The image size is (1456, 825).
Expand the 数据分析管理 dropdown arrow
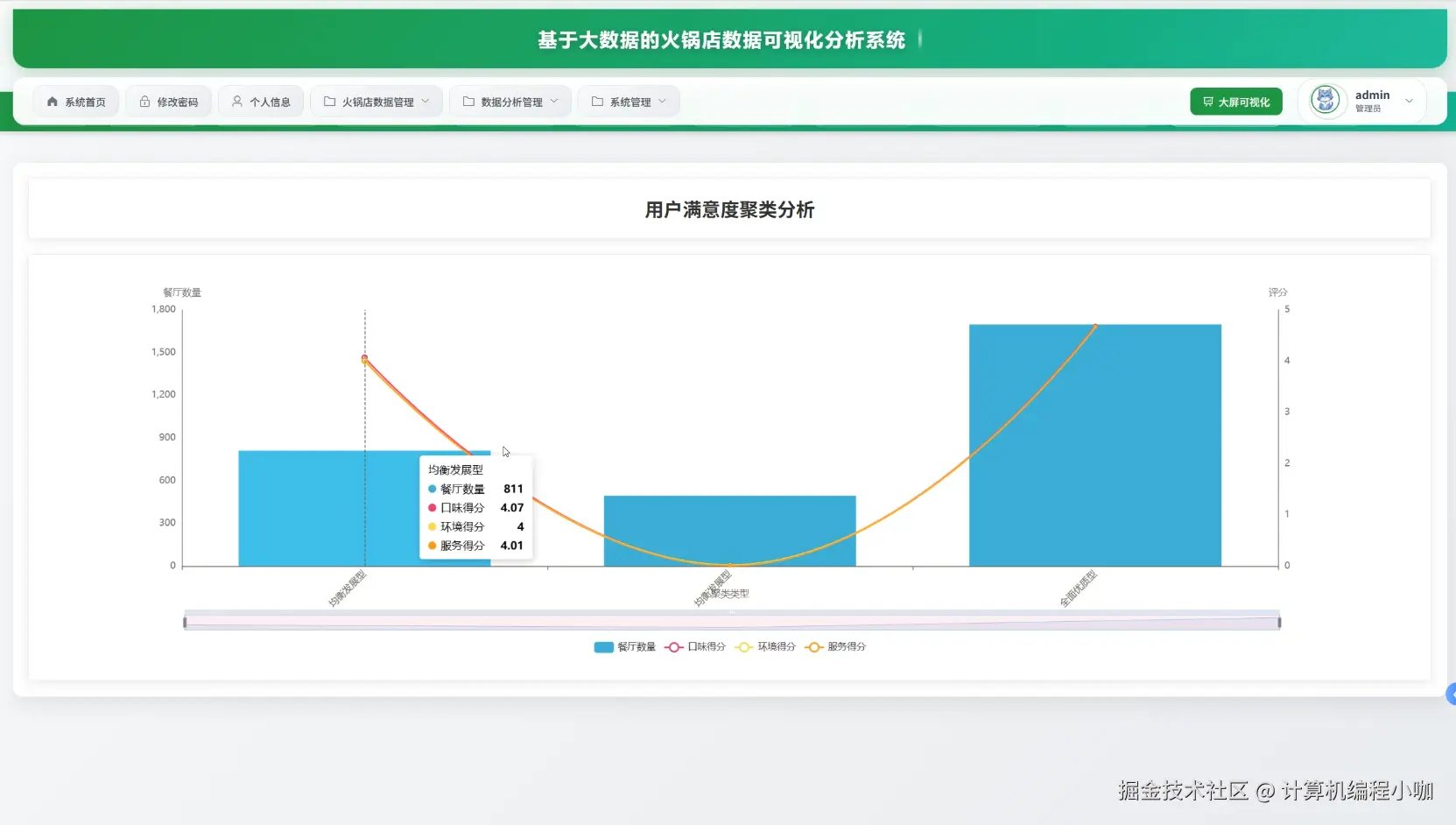[554, 102]
